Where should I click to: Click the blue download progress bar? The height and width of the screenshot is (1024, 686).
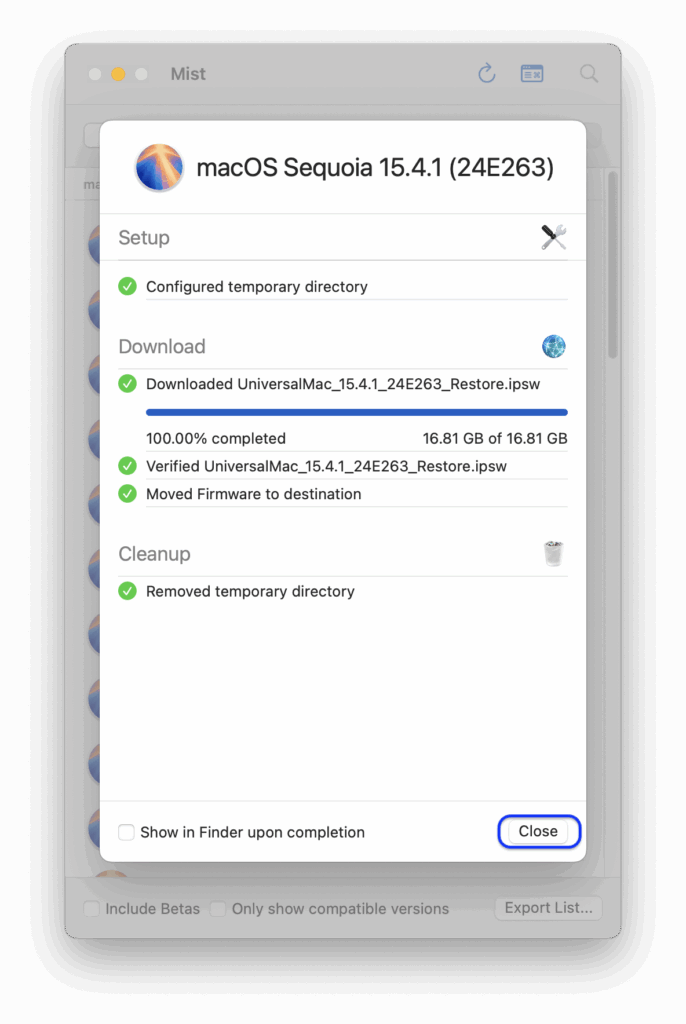(x=356, y=412)
